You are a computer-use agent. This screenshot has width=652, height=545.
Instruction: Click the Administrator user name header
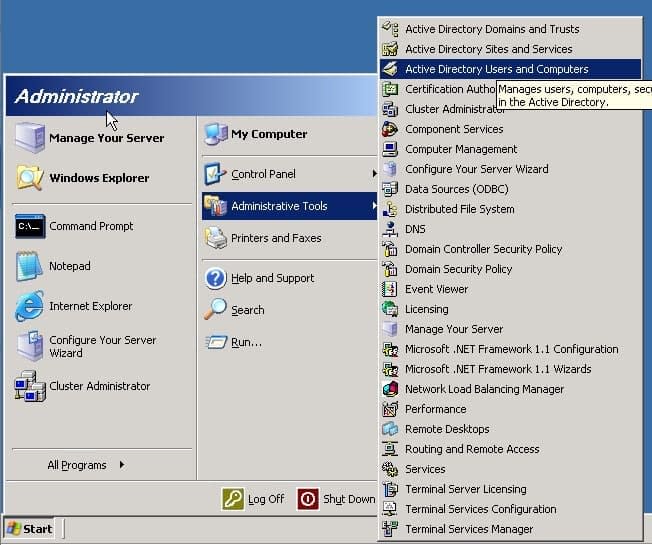pos(77,96)
